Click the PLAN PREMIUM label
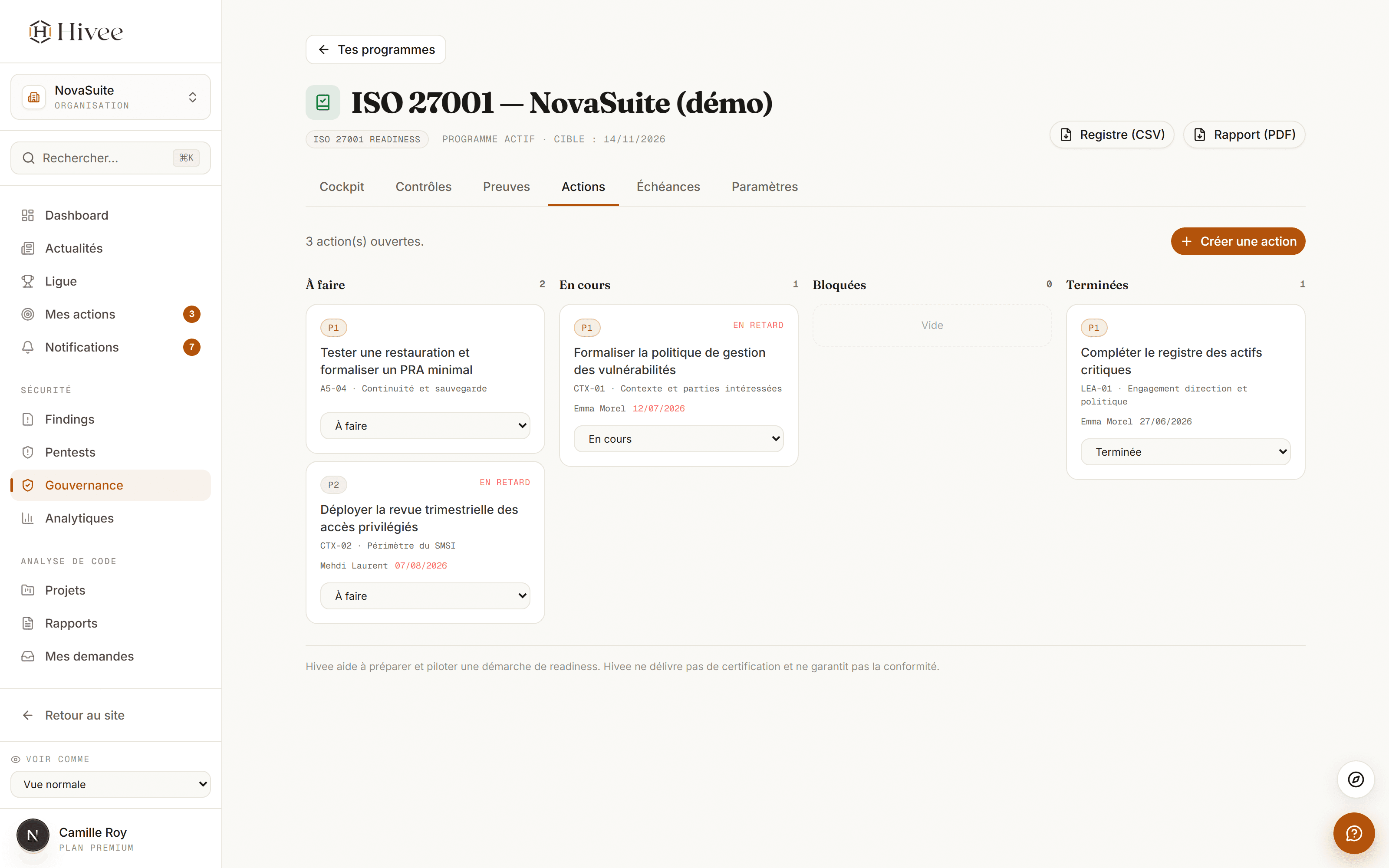 (96, 848)
